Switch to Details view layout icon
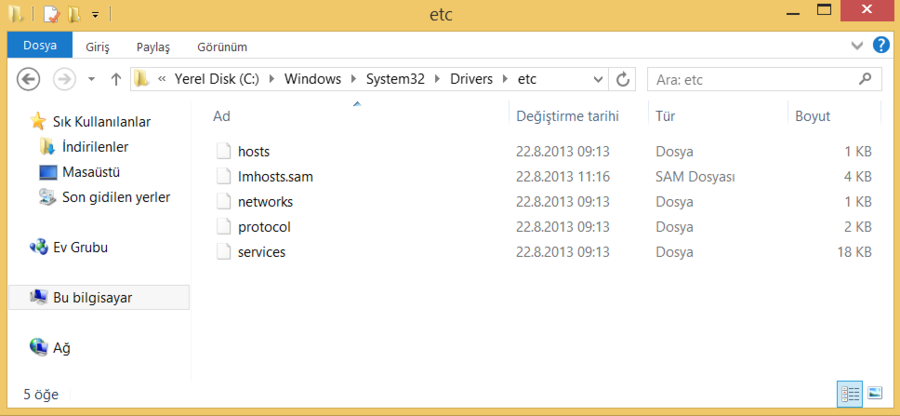Screen dimensions: 900x416 850,394
